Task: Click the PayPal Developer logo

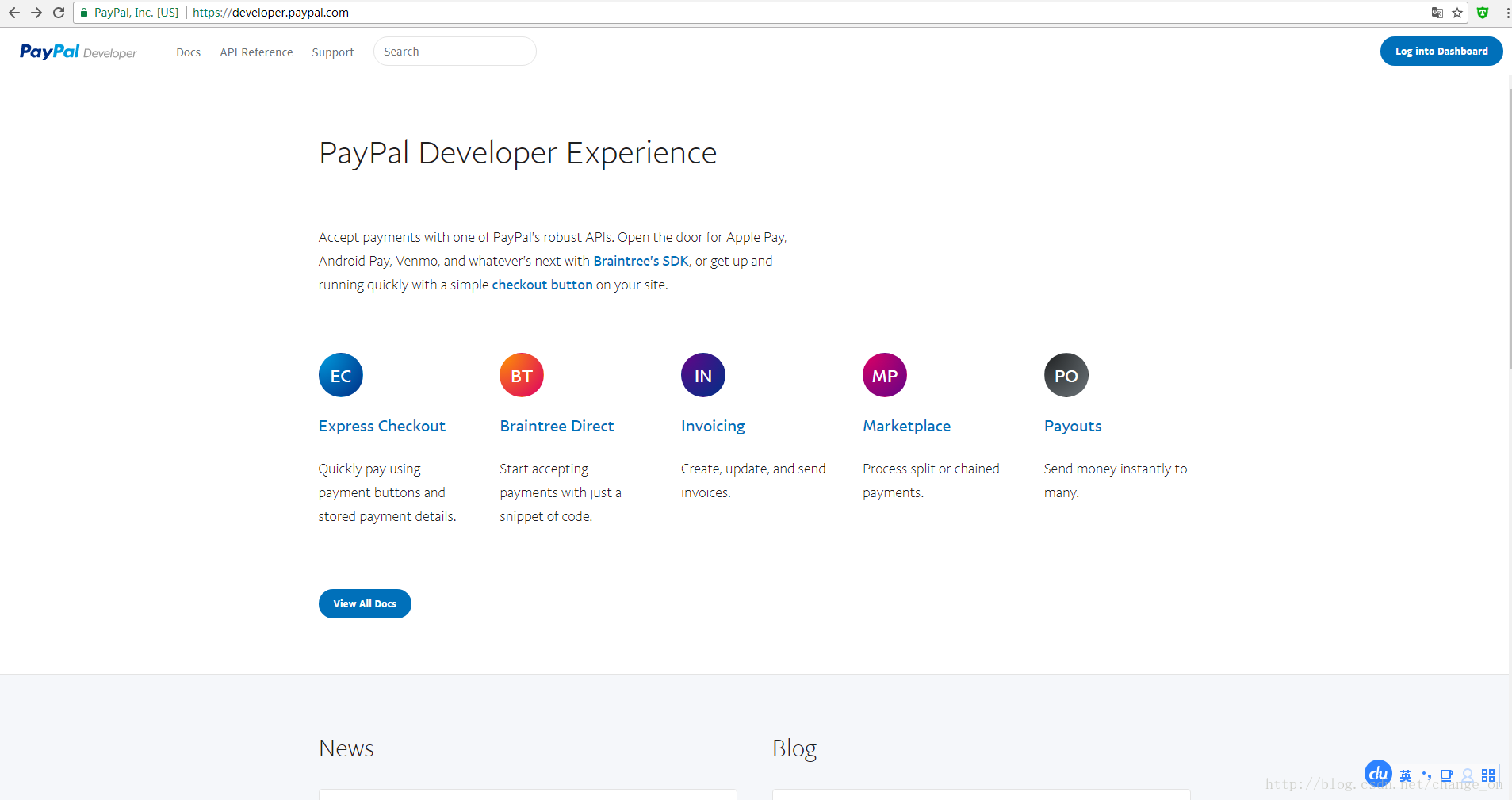Action: [78, 52]
